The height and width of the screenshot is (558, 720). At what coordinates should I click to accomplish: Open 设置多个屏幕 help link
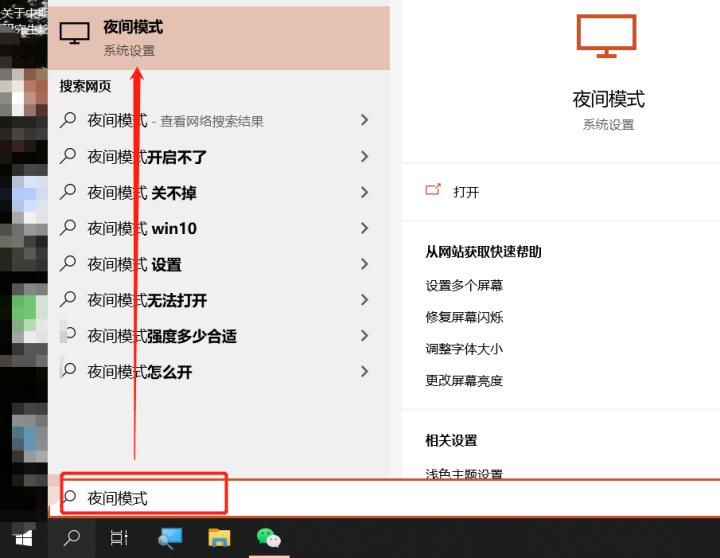464,286
